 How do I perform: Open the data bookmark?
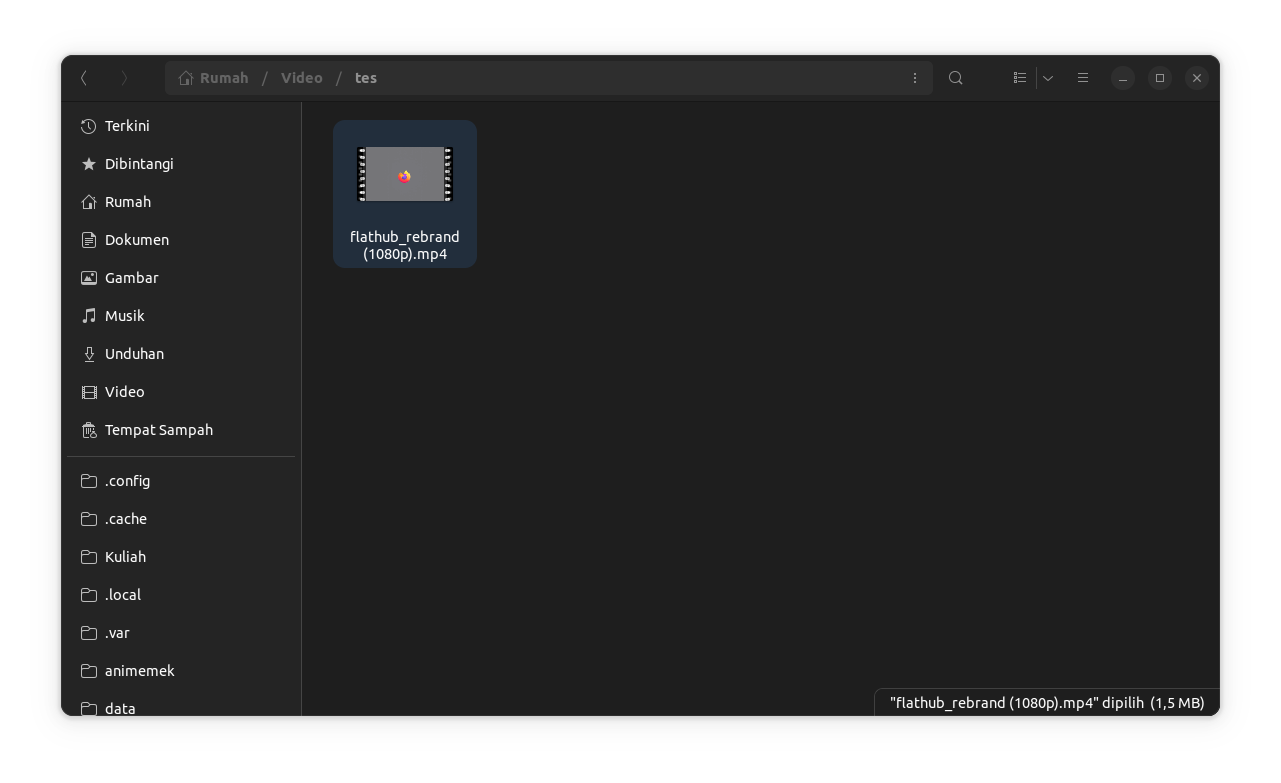[x=181, y=705]
